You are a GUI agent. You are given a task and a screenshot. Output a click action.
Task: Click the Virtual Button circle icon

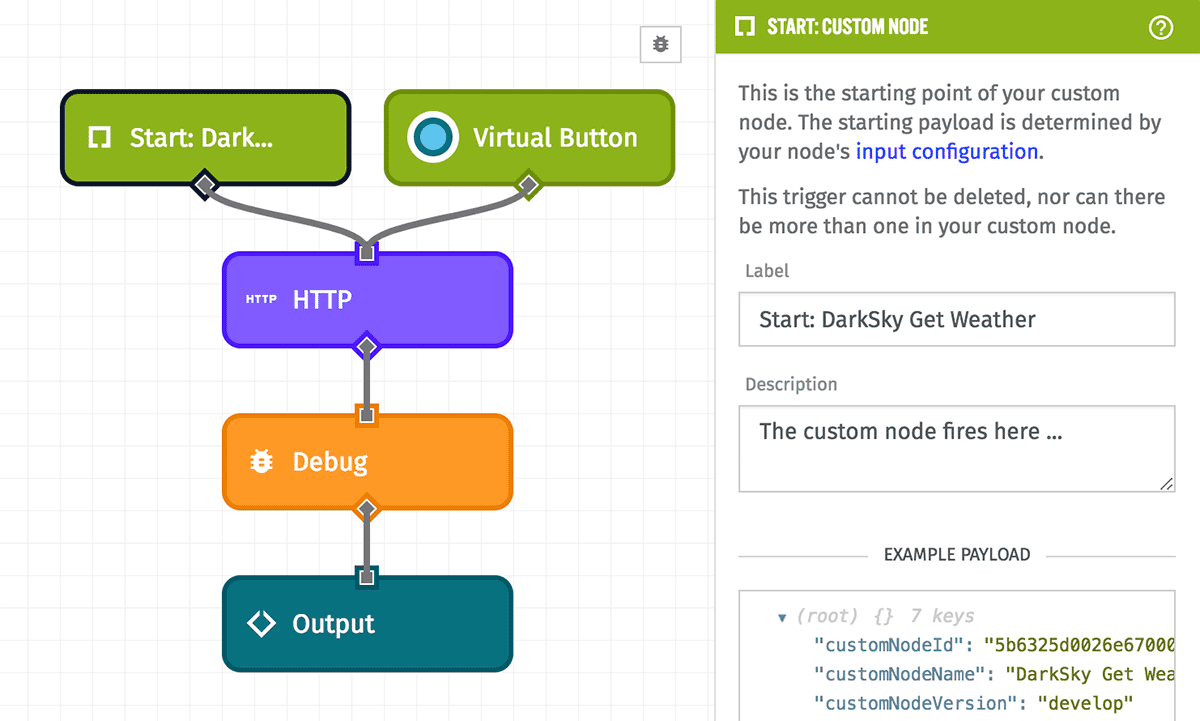[432, 138]
